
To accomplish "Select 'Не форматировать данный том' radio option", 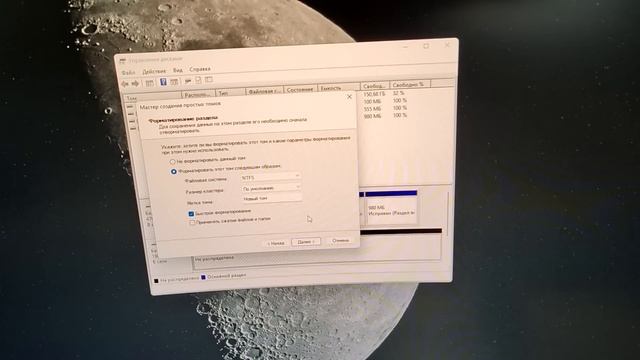I will pos(173,162).
